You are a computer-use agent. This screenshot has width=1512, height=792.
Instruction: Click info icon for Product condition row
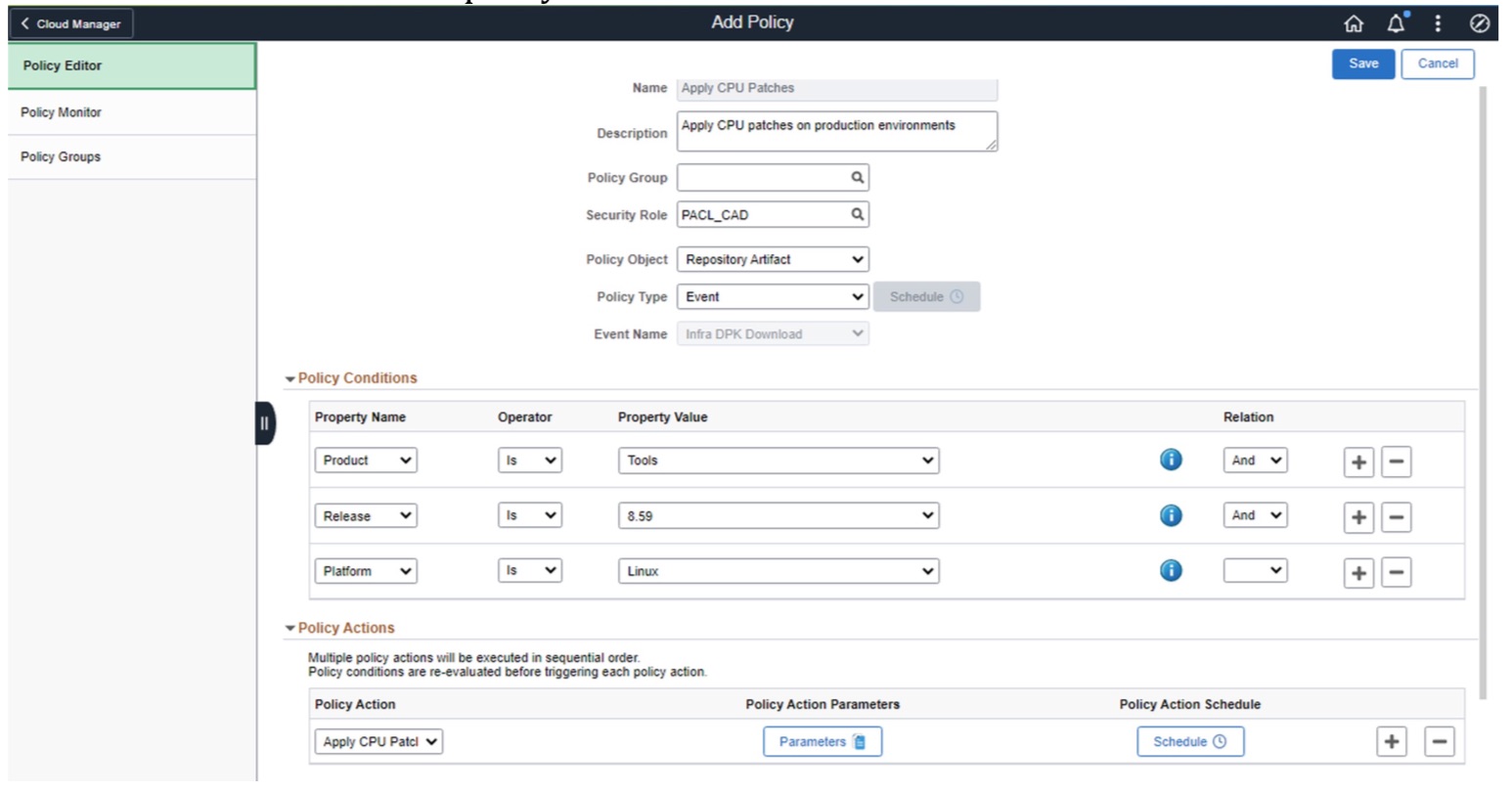[1171, 460]
